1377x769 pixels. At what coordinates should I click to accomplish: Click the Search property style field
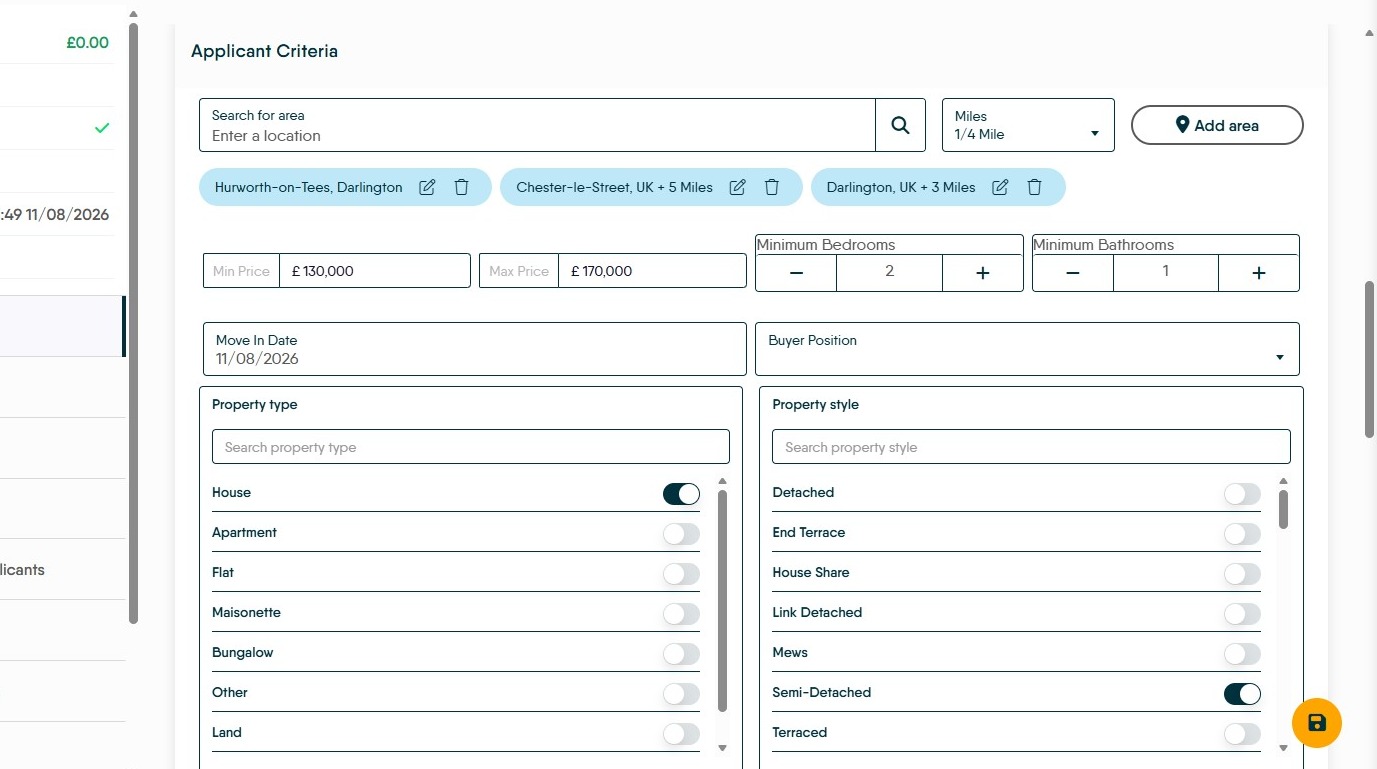(1031, 447)
